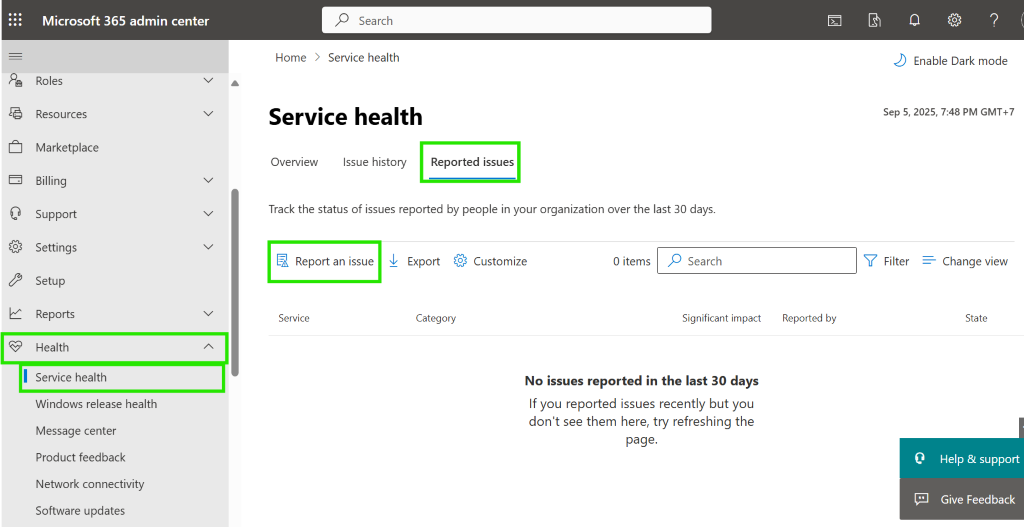This screenshot has width=1024, height=527.
Task: Expand the Billing menu chevron
Action: coord(208,180)
